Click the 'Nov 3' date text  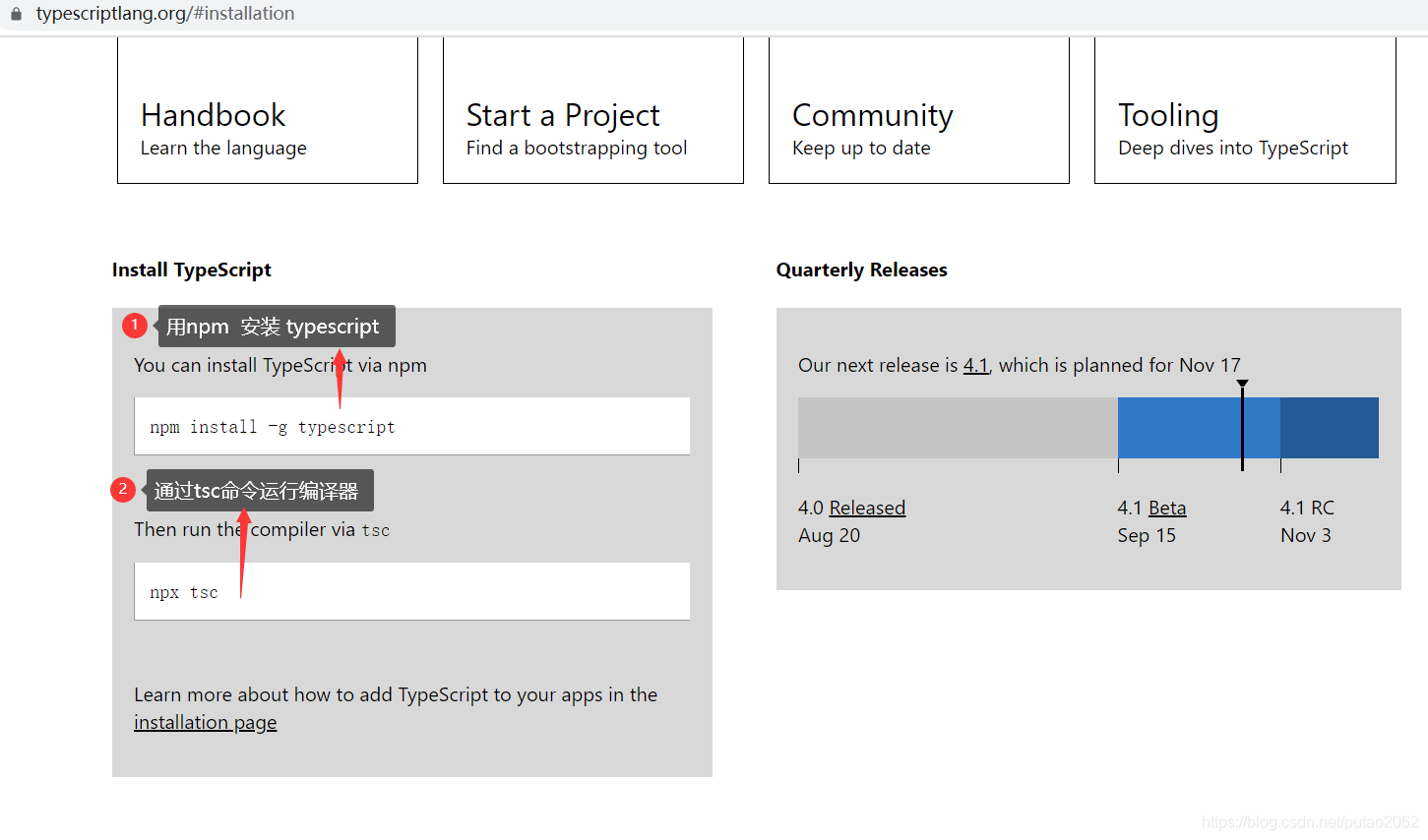pos(1306,535)
